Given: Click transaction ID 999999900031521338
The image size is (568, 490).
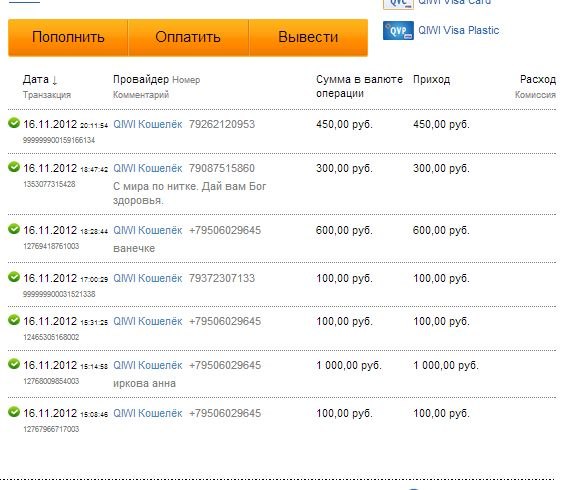Looking at the screenshot, I should [59, 294].
